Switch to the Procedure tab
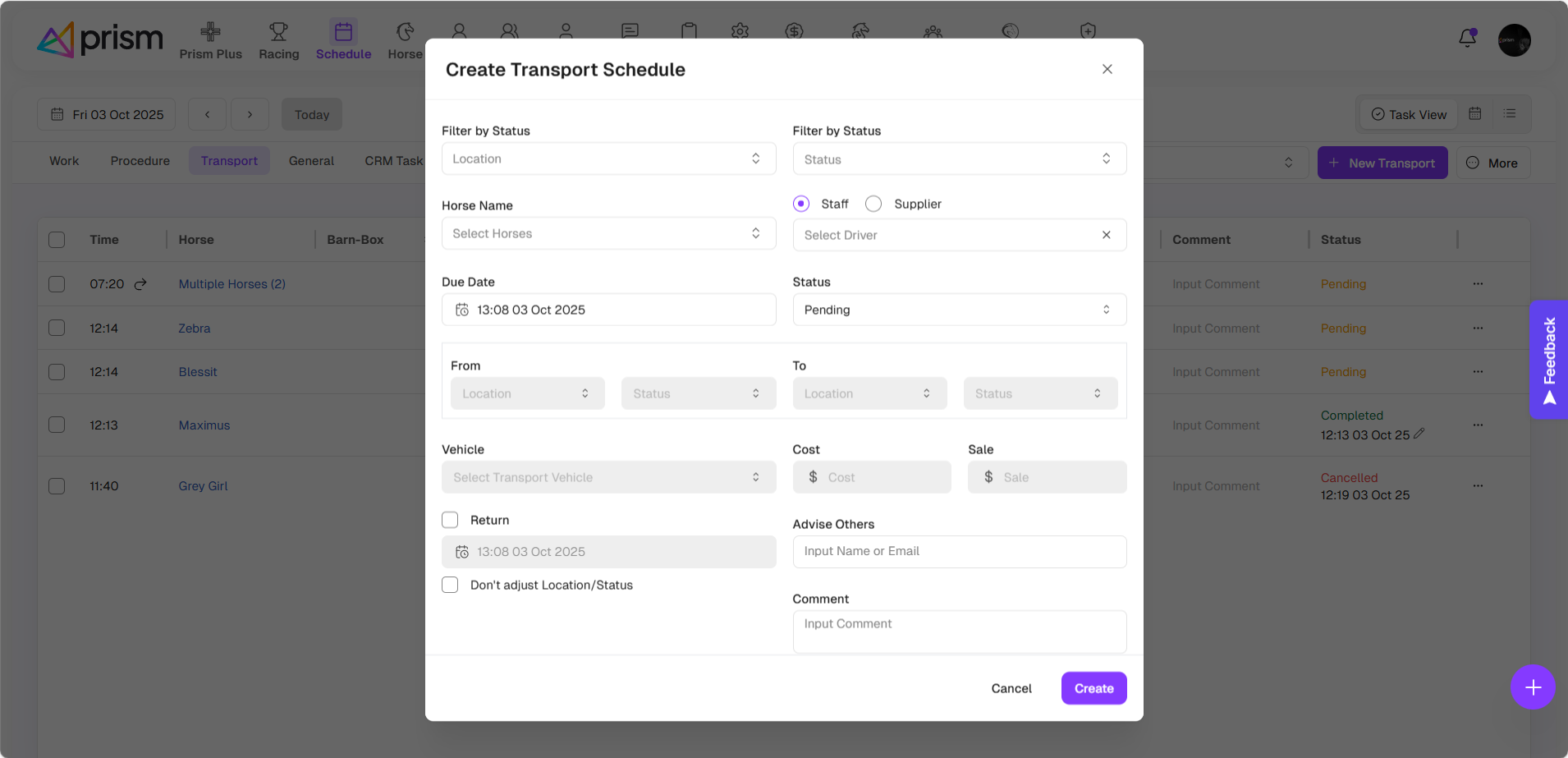Viewport: 1568px width, 758px height. (140, 161)
